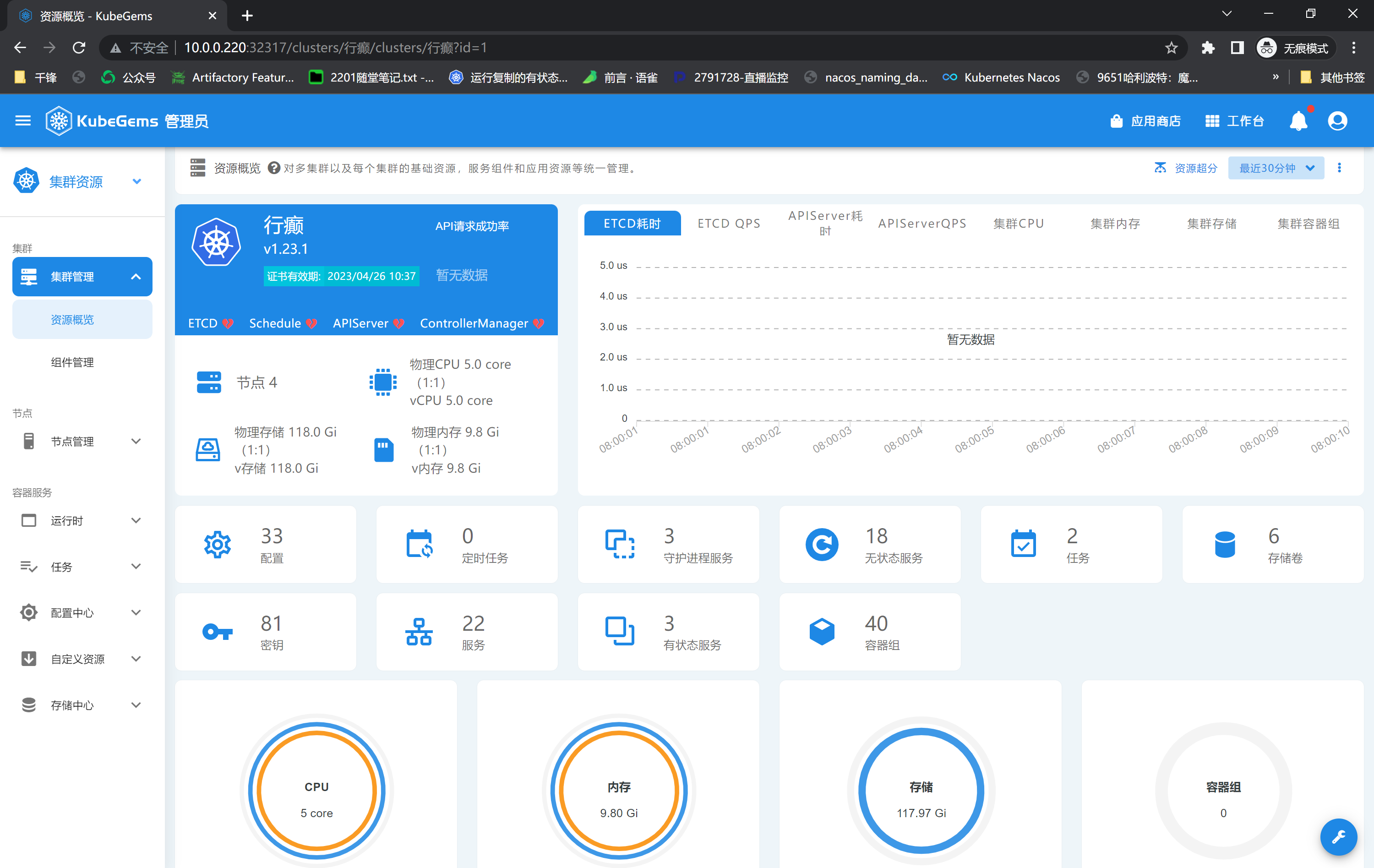Open the 有状态服务 card icon
Screen dimensions: 1374x868
[x=620, y=631]
